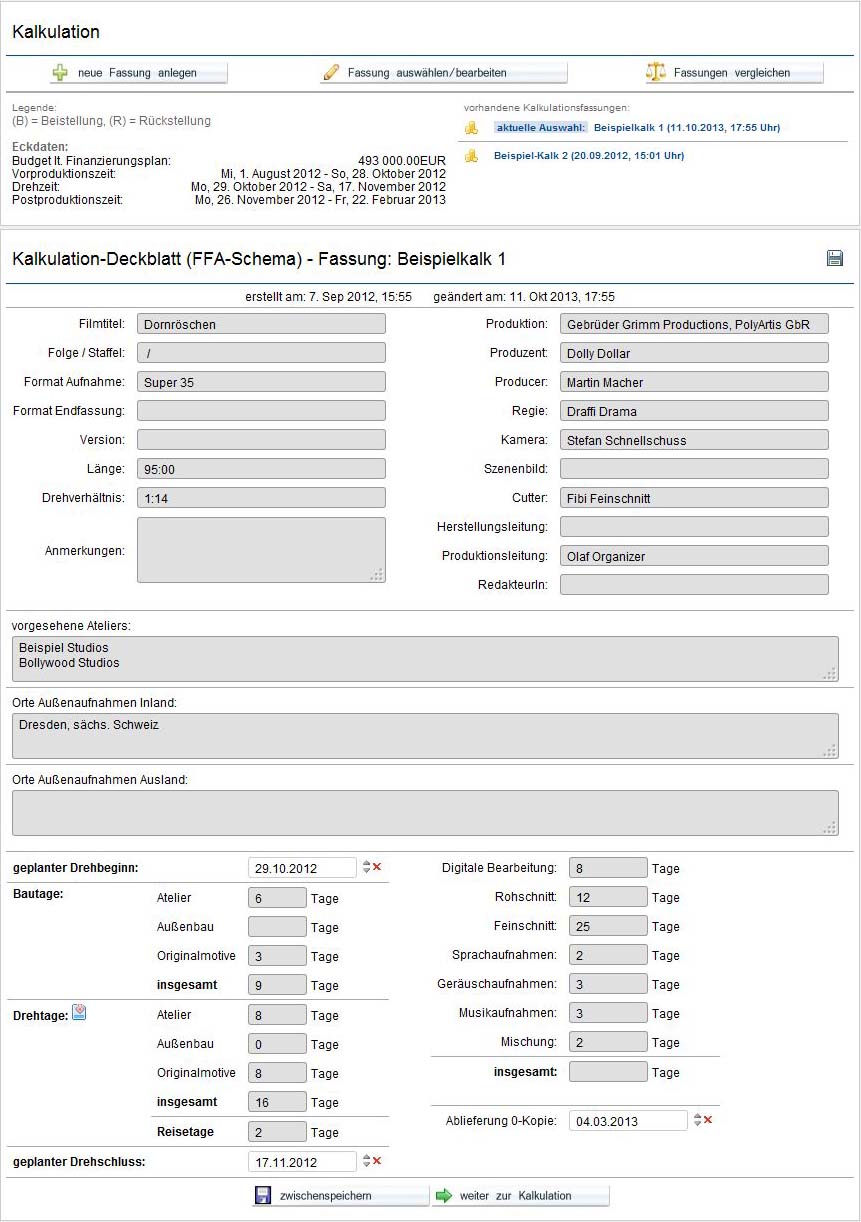The height and width of the screenshot is (1222, 861).
Task: Click the Bautage insgesamt field showing 9
Action: pyautogui.click(x=277, y=985)
